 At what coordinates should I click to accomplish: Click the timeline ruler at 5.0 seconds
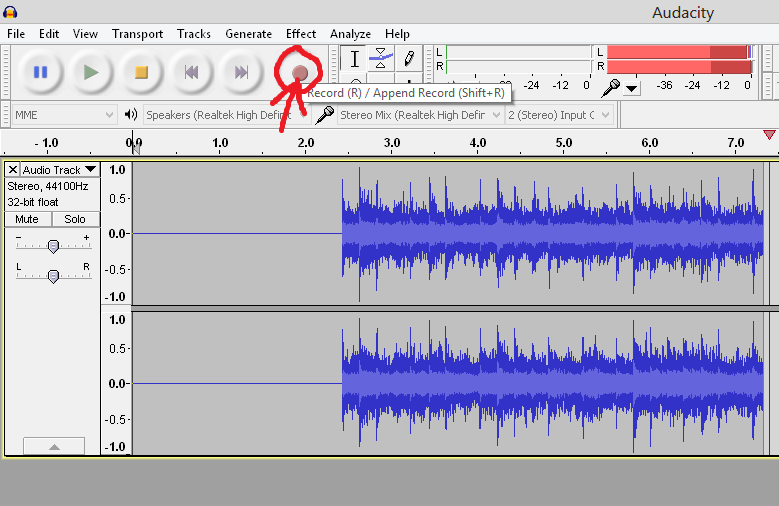pos(564,143)
